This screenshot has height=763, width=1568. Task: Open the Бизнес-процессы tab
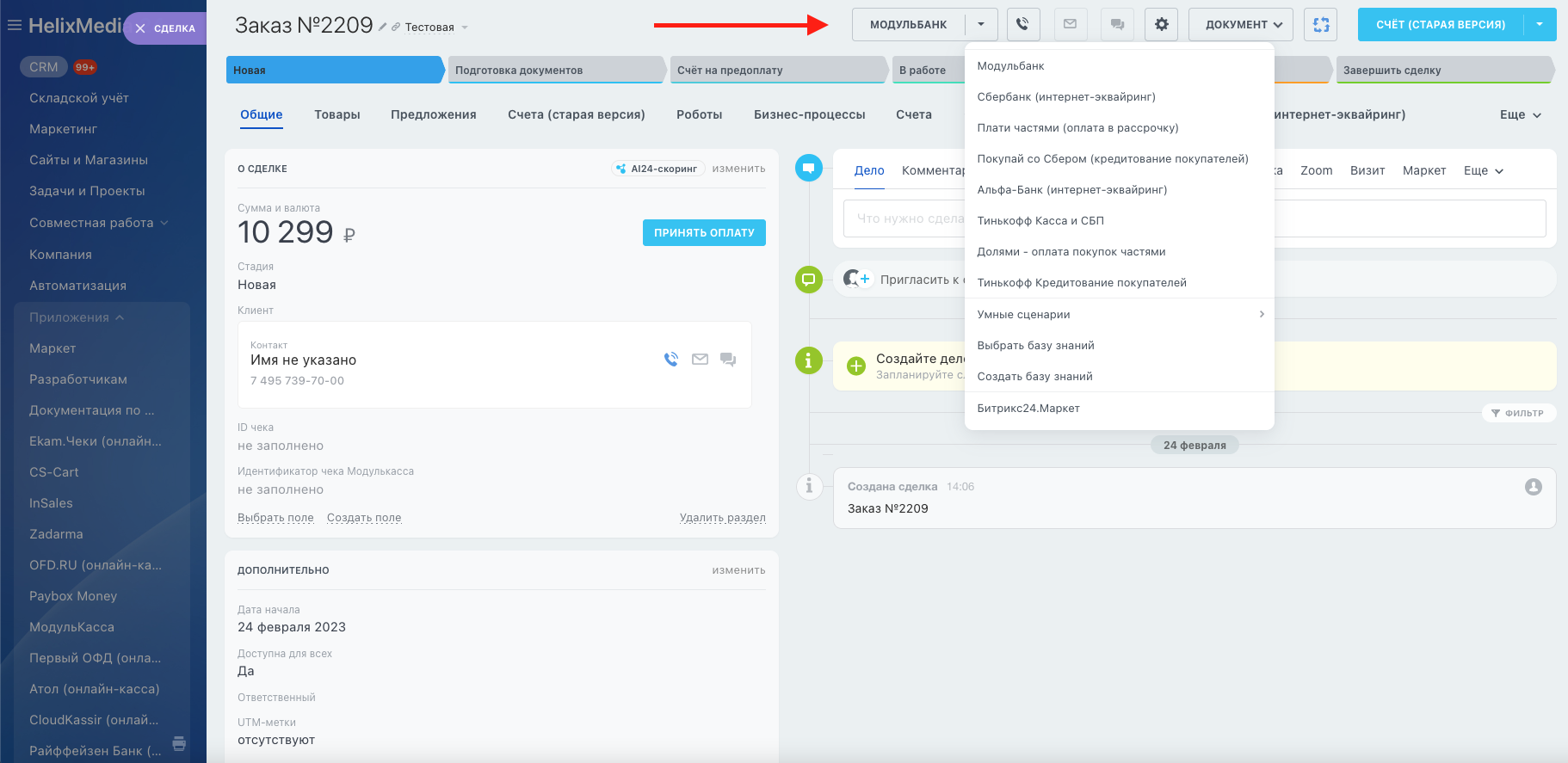[810, 114]
